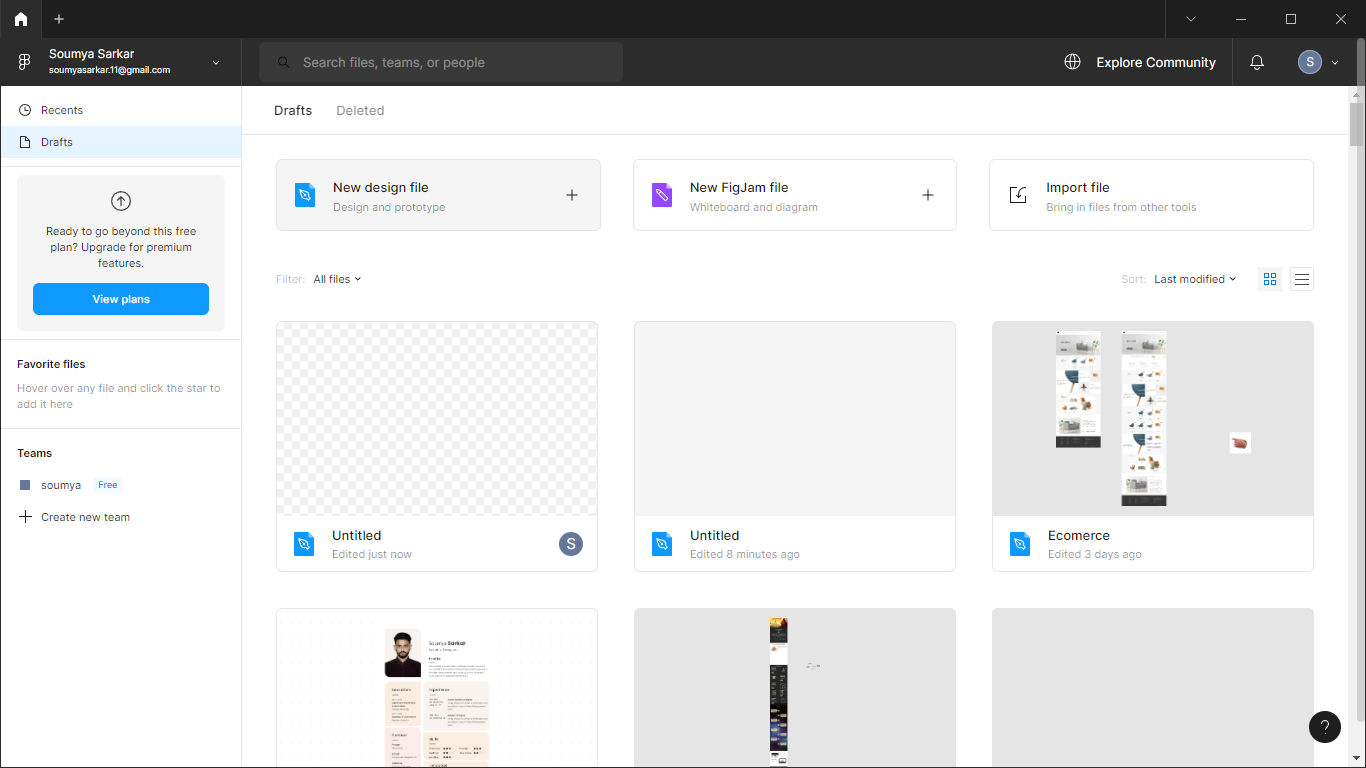Expand the profile menu chevron
This screenshot has height=768, width=1366.
pyautogui.click(x=1335, y=62)
